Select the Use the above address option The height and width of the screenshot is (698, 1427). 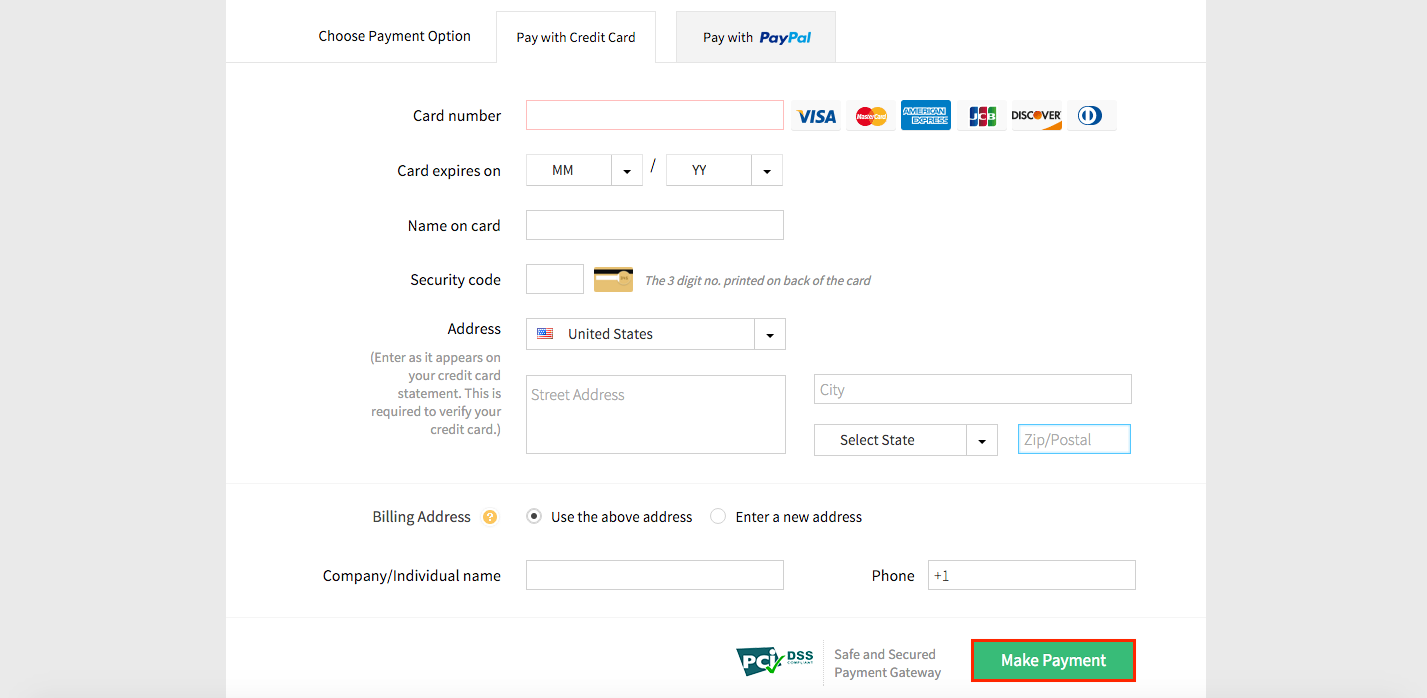click(x=534, y=516)
